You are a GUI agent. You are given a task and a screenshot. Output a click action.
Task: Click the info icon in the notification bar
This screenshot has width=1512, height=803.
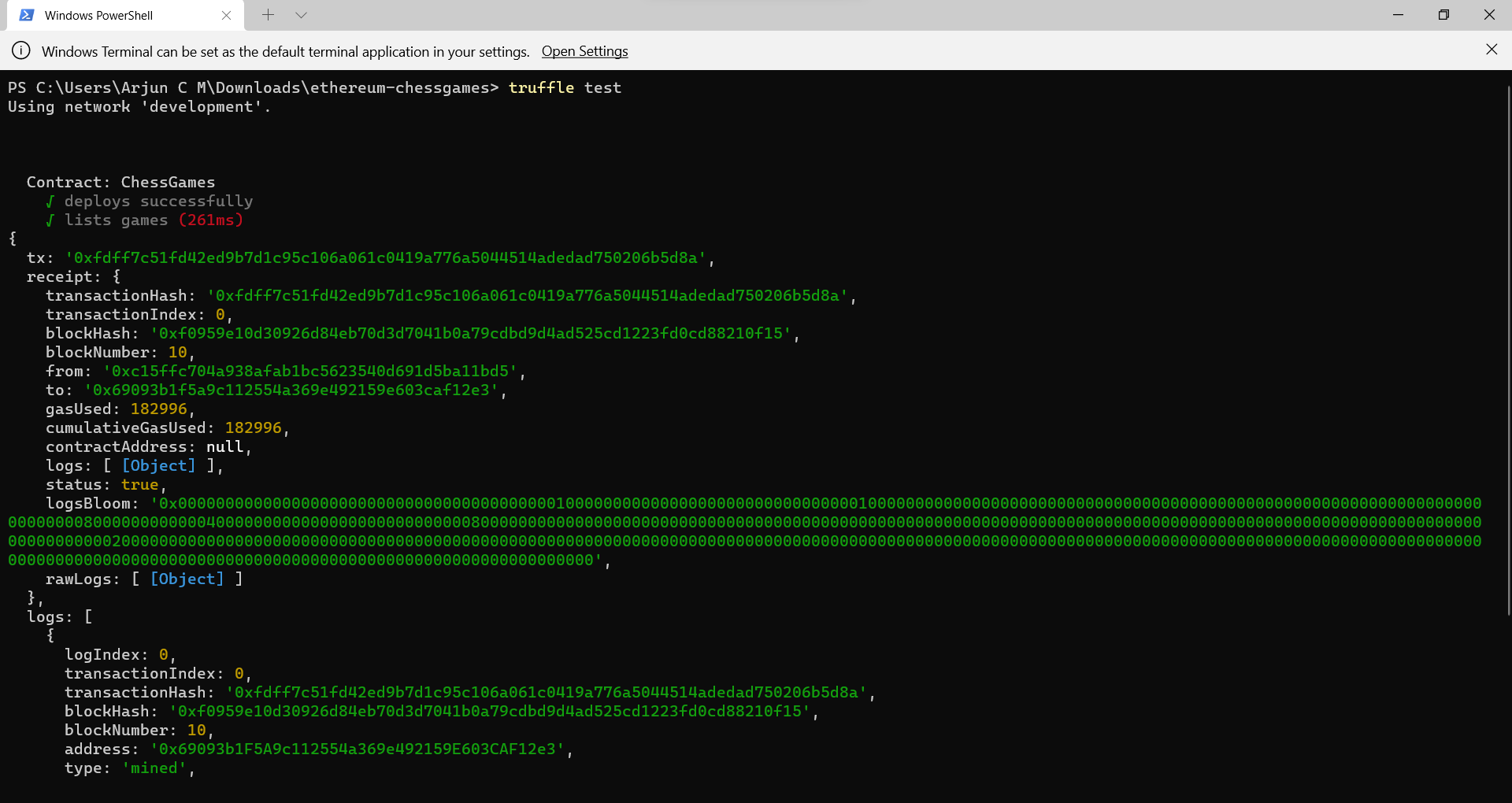21,50
